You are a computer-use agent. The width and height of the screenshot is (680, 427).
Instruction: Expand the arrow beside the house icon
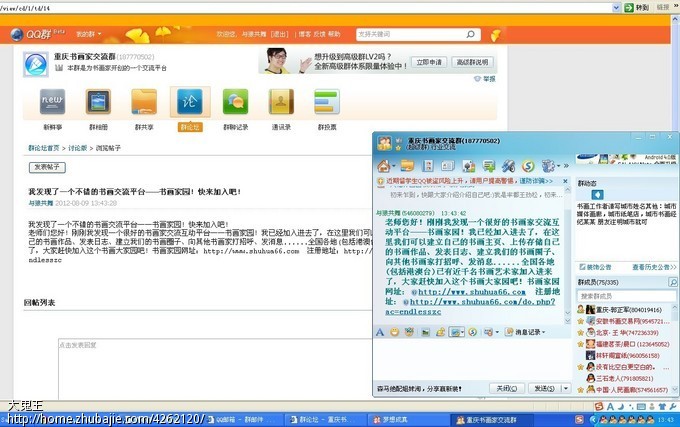click(x=394, y=166)
